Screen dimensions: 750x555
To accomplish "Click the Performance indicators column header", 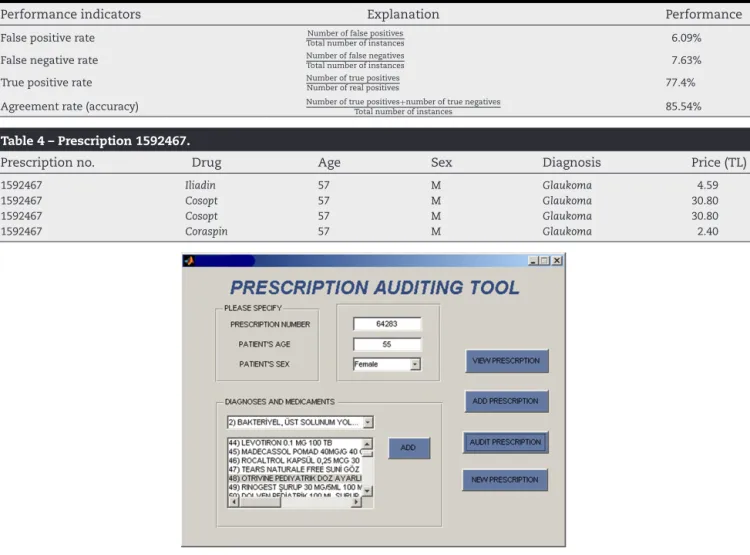I will click(x=70, y=14).
